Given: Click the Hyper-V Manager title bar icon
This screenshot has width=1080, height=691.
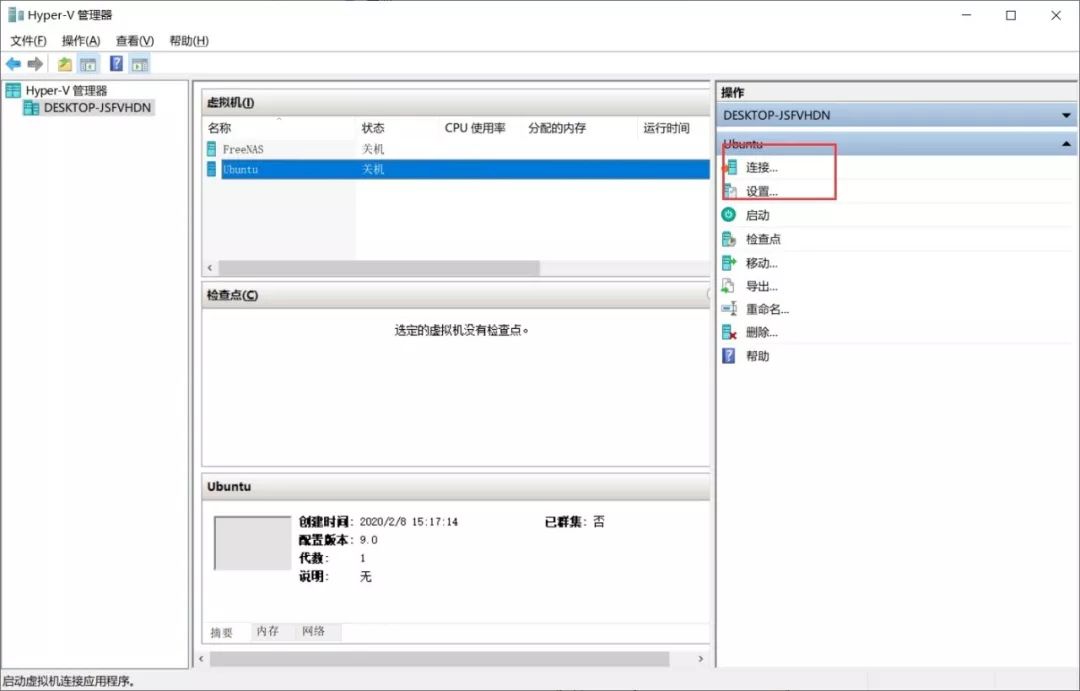Looking at the screenshot, I should (x=15, y=14).
